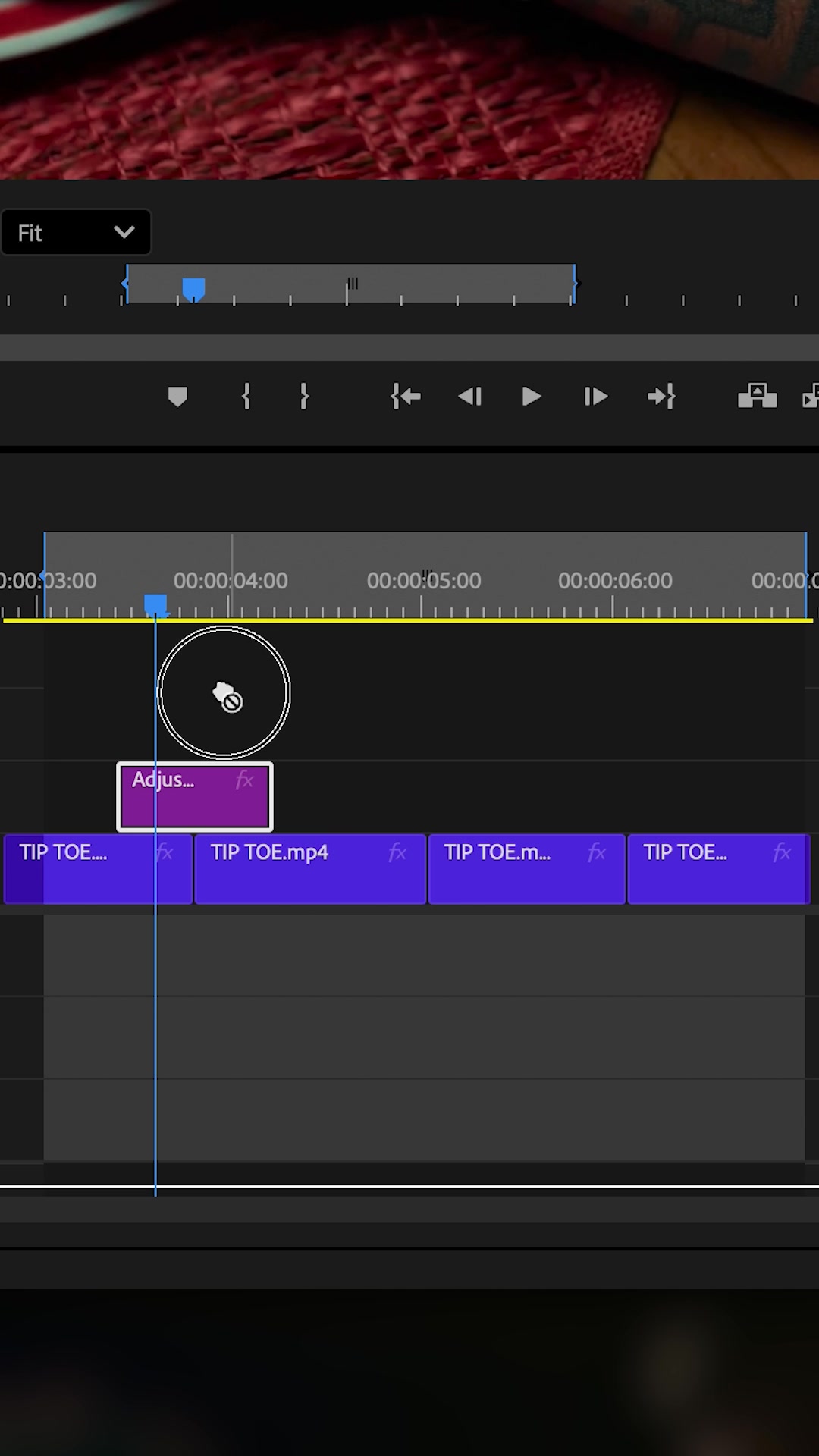
Task: Click the Go to In point icon
Action: (x=406, y=397)
